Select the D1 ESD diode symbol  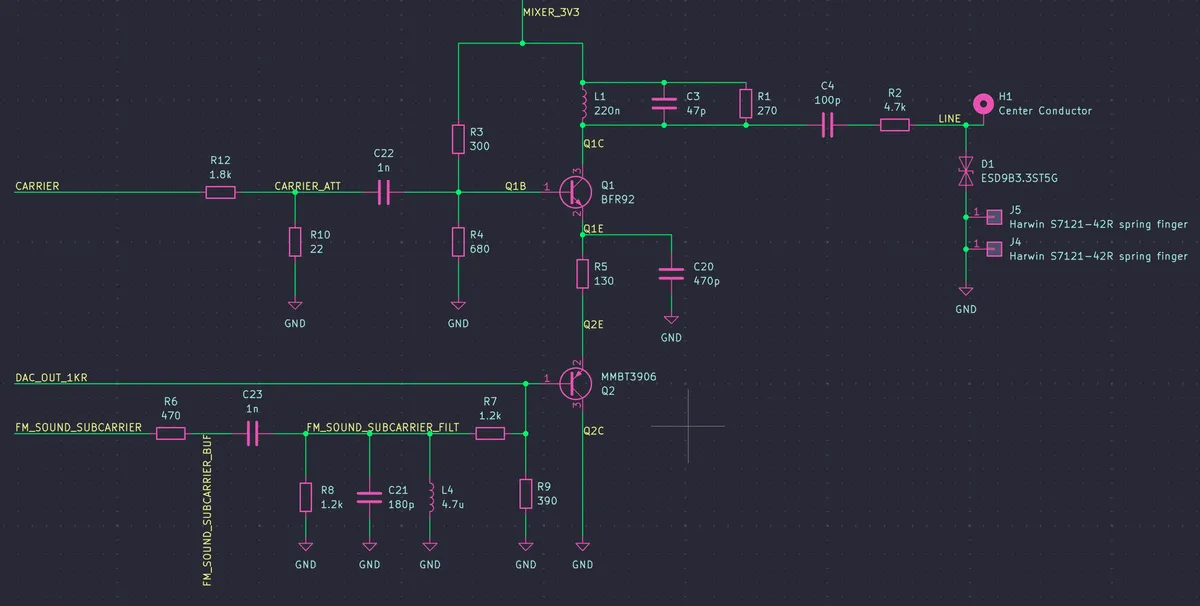click(x=966, y=171)
